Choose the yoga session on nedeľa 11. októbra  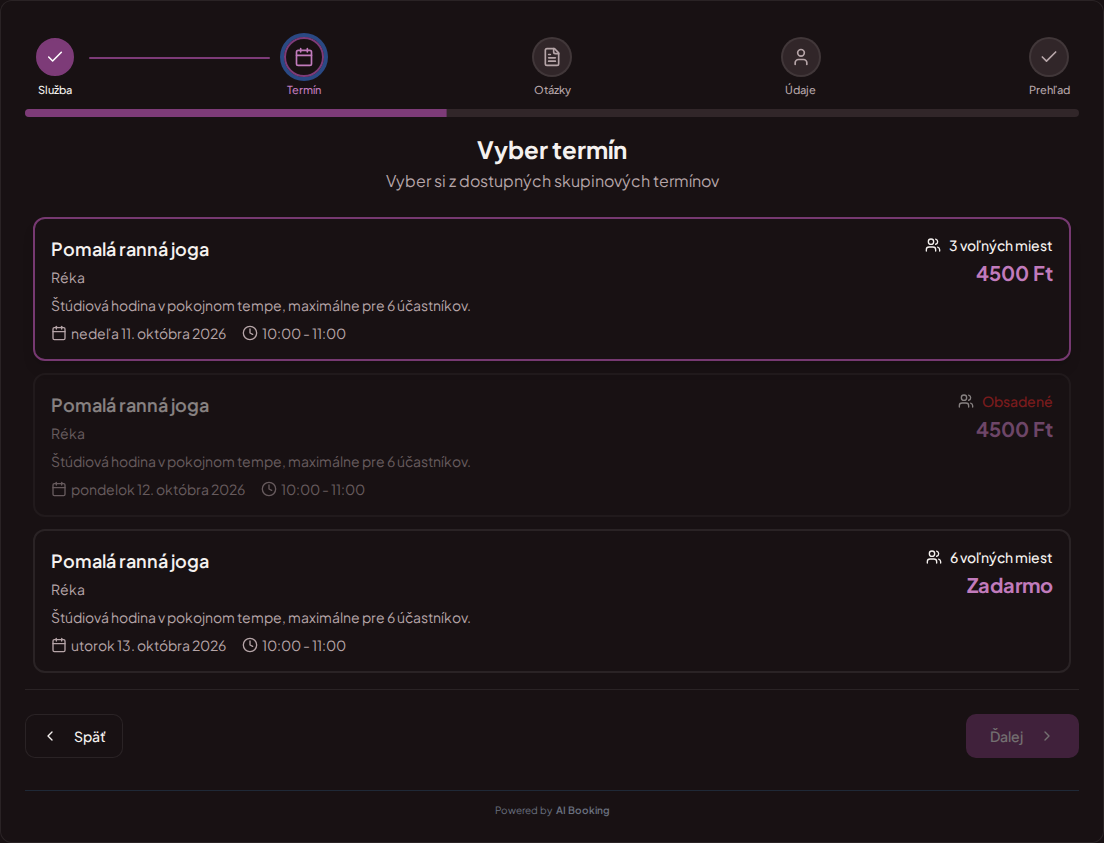click(x=552, y=289)
